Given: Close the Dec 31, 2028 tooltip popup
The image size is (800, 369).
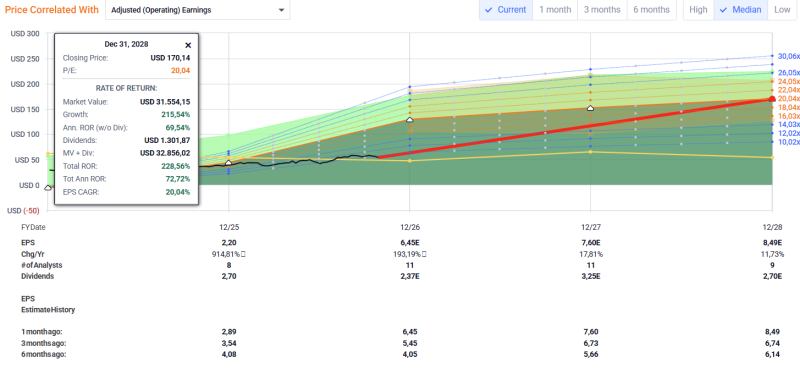Looking at the screenshot, I should point(188,45).
